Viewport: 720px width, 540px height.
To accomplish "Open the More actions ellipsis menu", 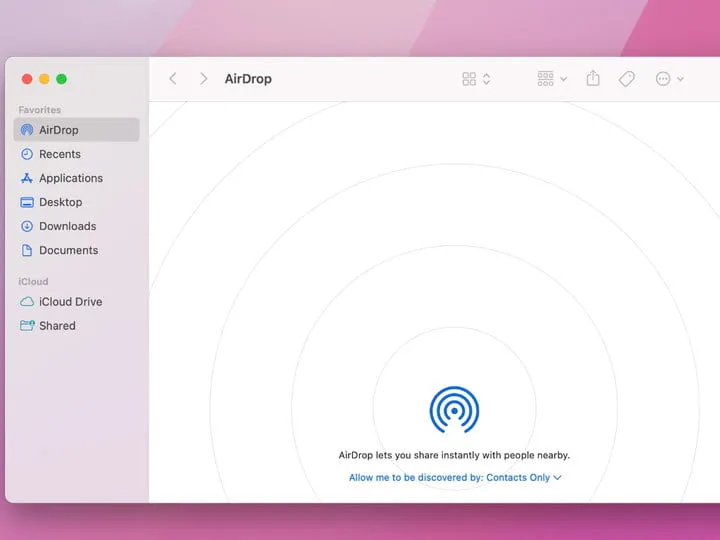I will click(x=669, y=79).
